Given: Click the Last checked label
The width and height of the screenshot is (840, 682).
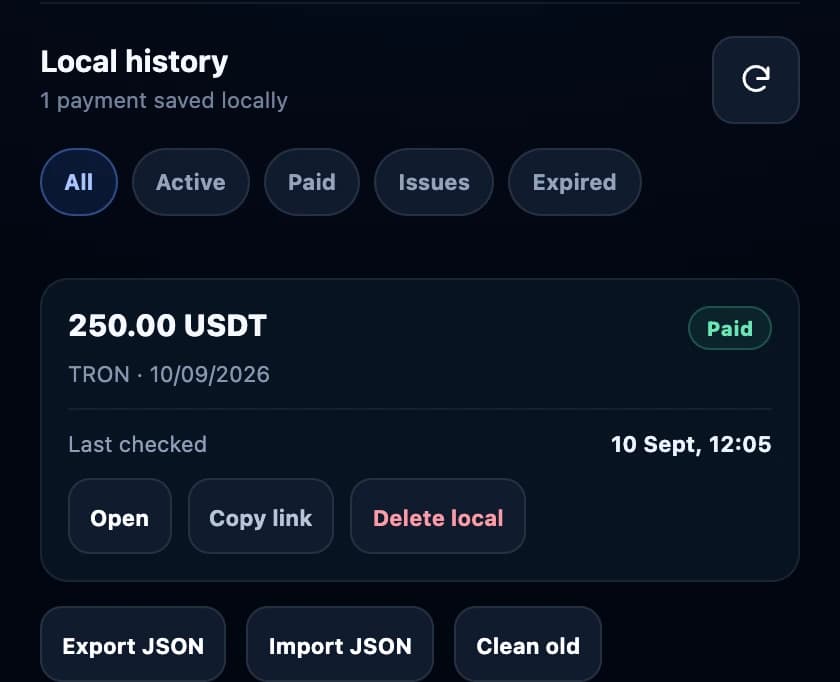Looking at the screenshot, I should click(x=138, y=444).
